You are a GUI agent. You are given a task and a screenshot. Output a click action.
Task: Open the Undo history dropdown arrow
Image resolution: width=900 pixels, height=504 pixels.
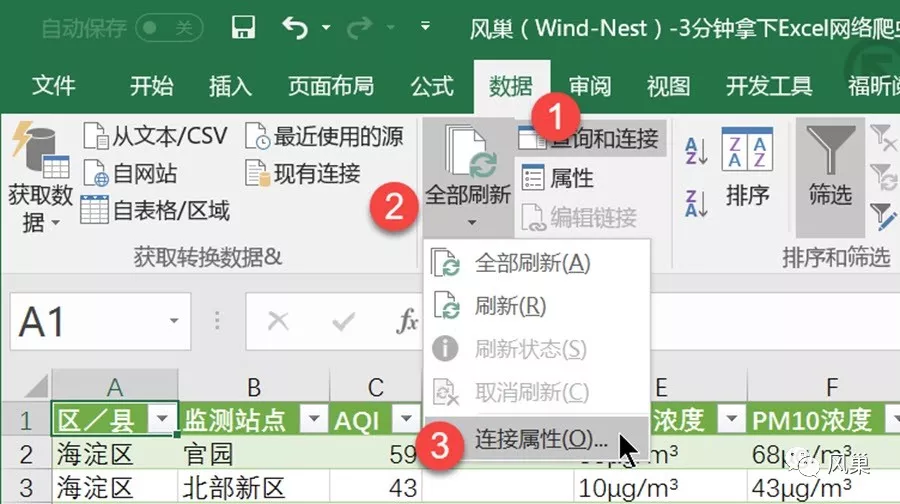325,27
